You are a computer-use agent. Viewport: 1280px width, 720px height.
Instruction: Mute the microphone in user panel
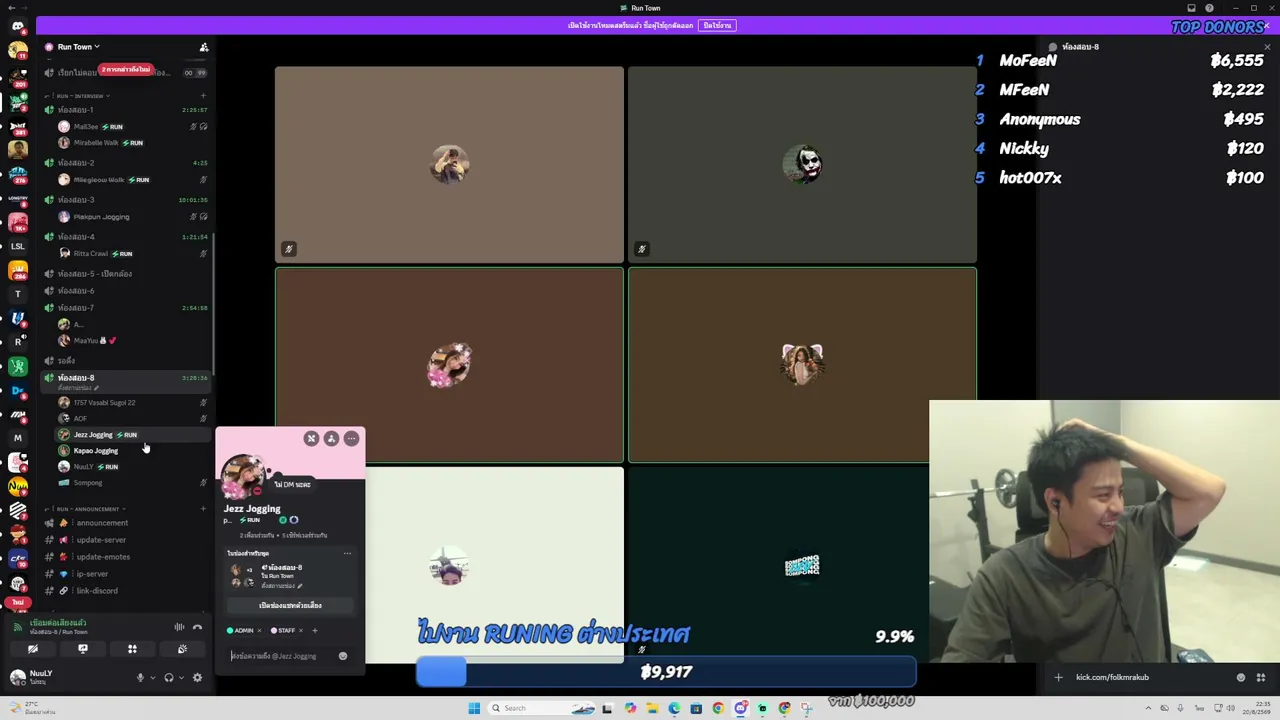click(x=140, y=678)
